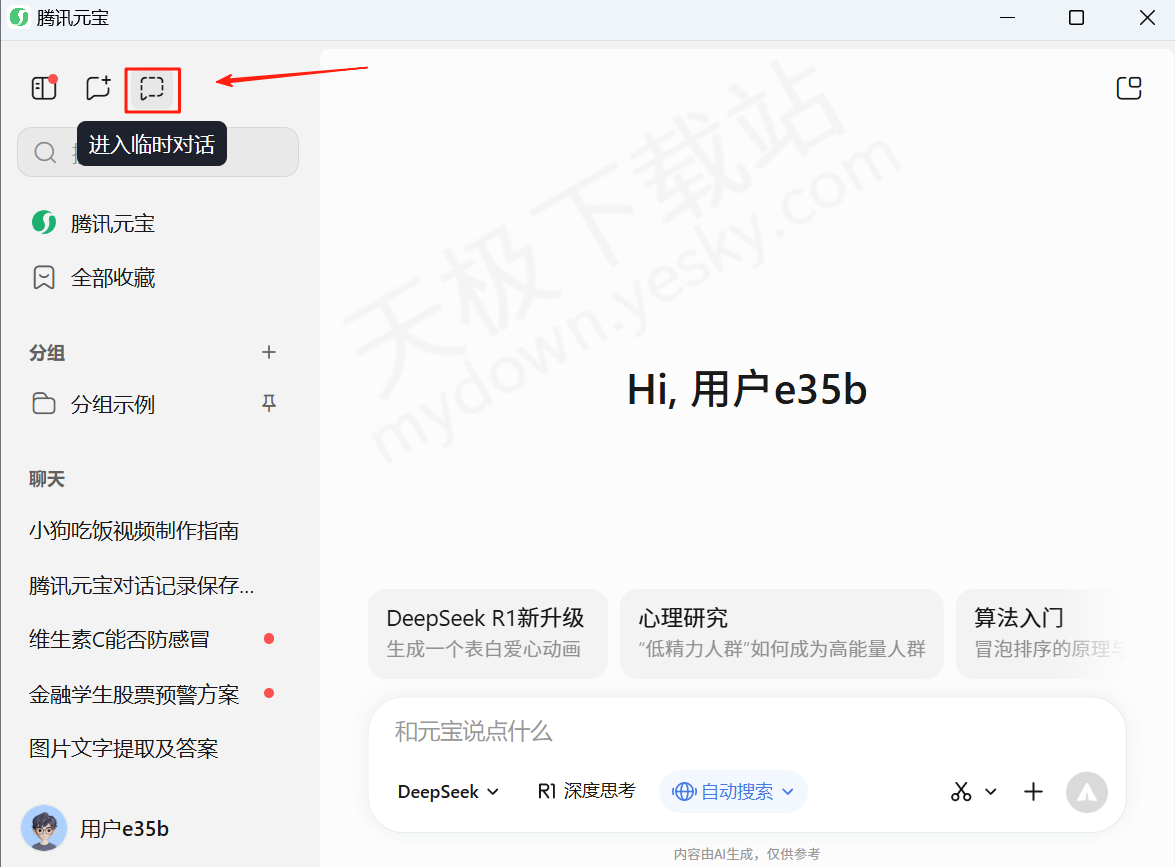The height and width of the screenshot is (867, 1175).
Task: Open the dropdown arrow next to scissors
Action: pyautogui.click(x=991, y=792)
